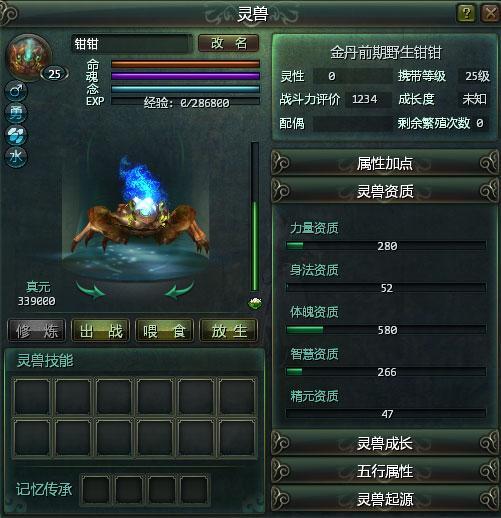
Task: Rotate pet model with left green arrow
Action: pyautogui.click(x=91, y=290)
